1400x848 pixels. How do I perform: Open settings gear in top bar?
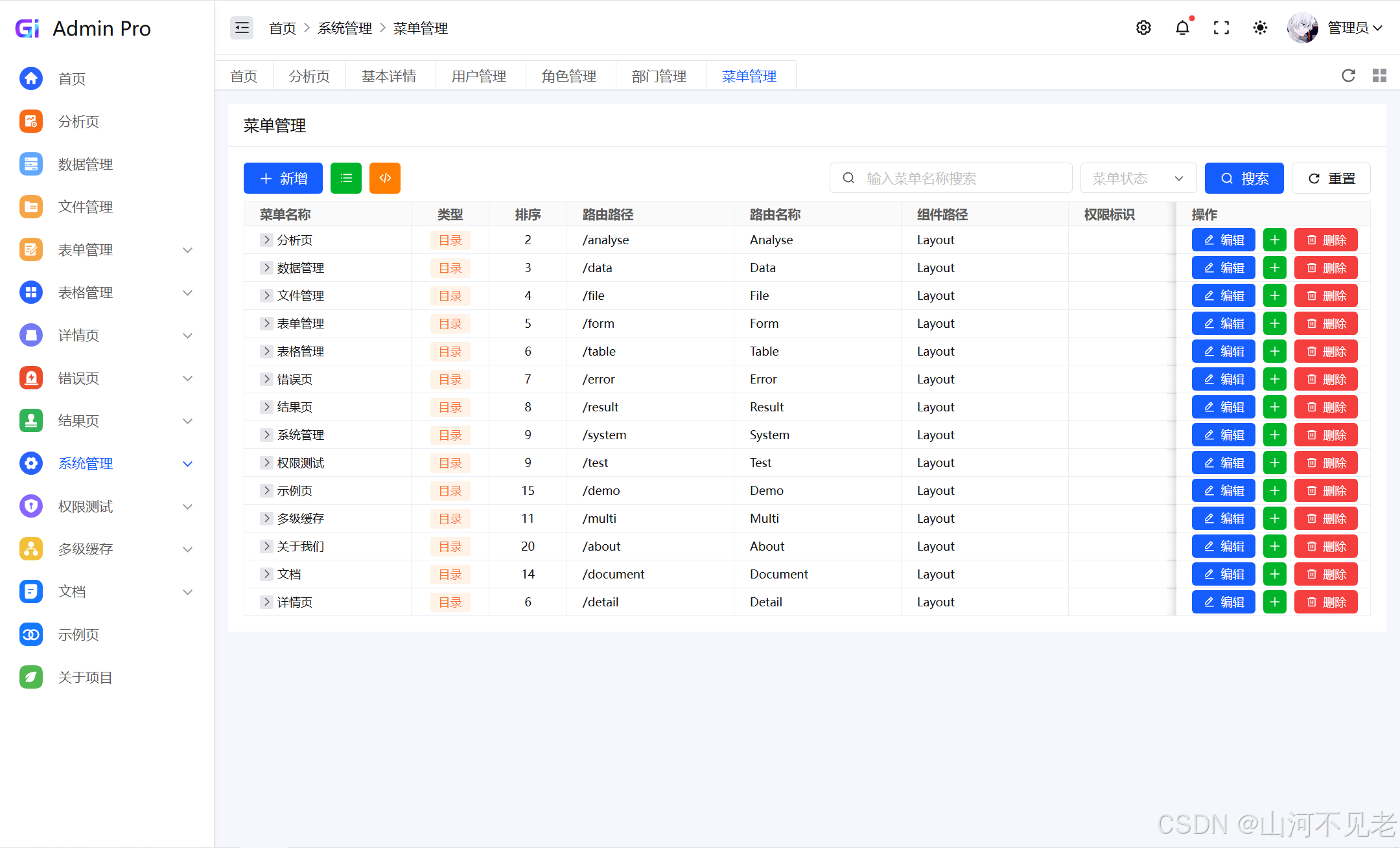(x=1143, y=28)
